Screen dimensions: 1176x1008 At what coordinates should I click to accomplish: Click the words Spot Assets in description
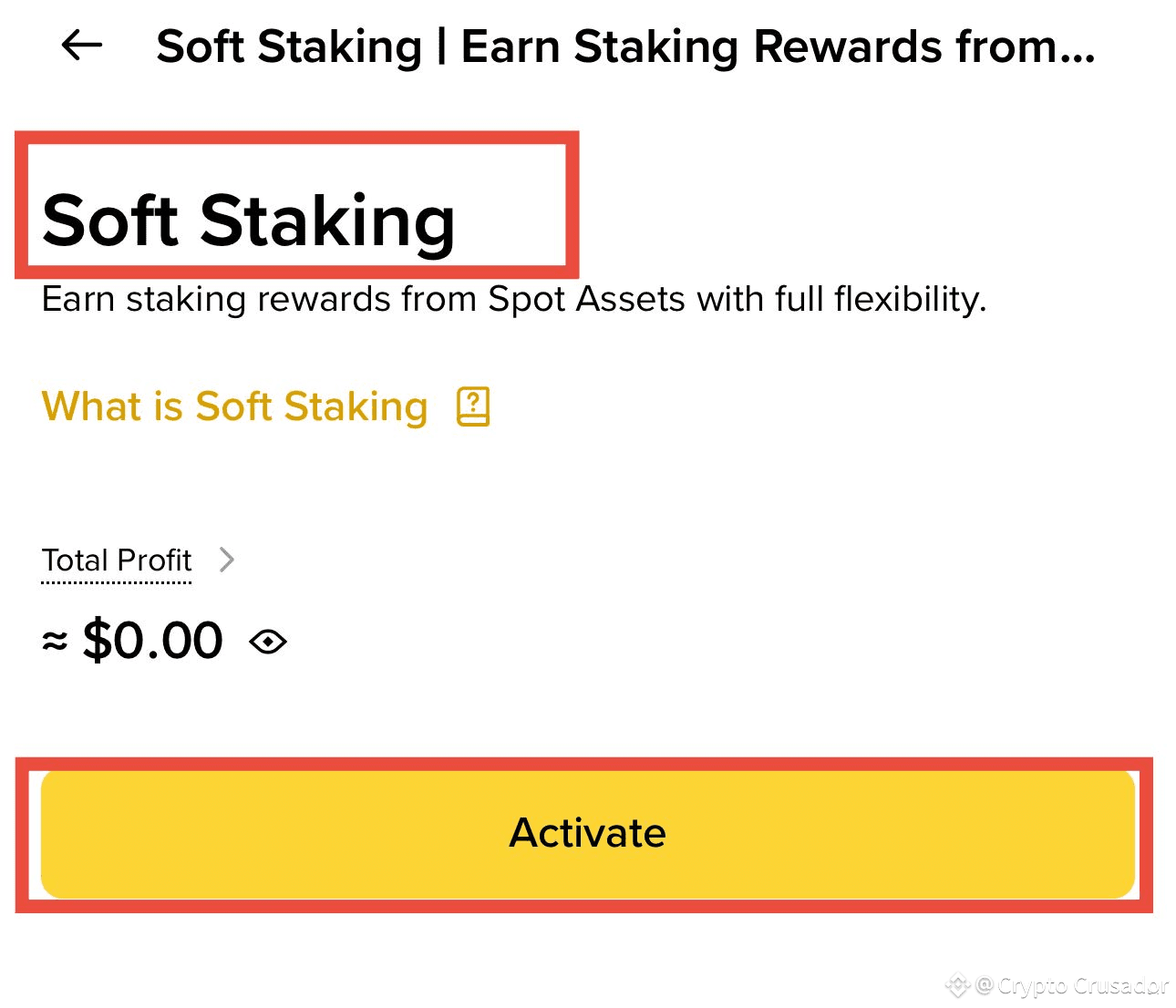tap(586, 299)
